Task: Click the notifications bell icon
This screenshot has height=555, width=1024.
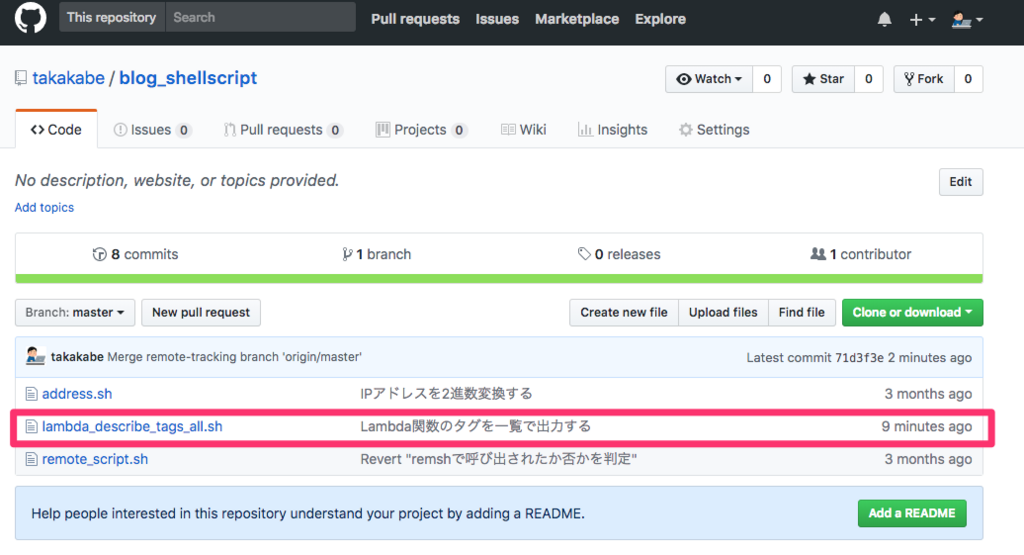Action: pos(884,20)
